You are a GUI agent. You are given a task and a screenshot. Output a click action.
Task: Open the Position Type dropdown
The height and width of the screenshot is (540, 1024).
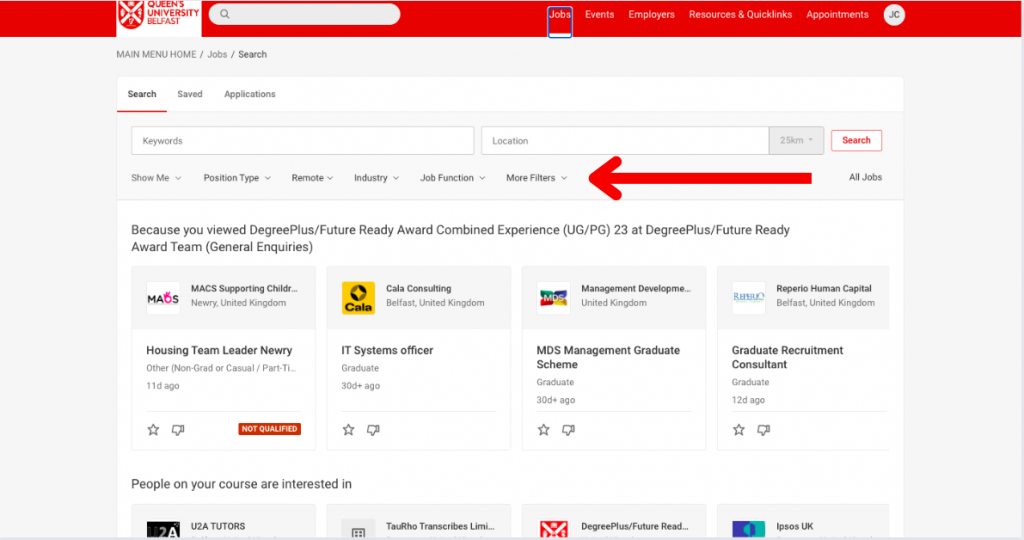pos(237,178)
